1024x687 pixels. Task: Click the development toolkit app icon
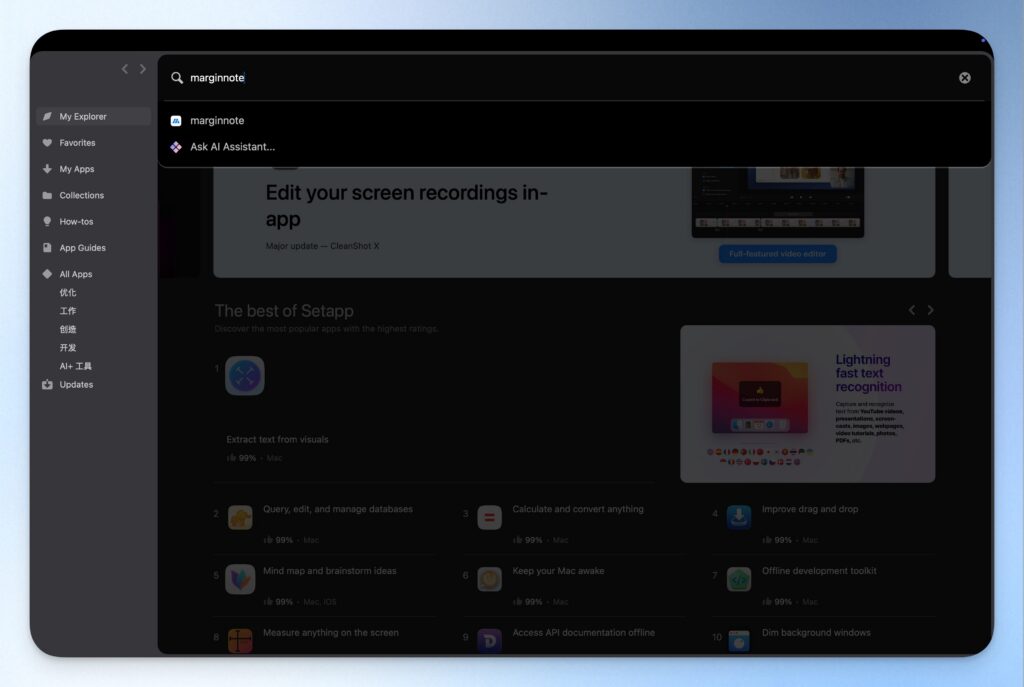tap(739, 579)
